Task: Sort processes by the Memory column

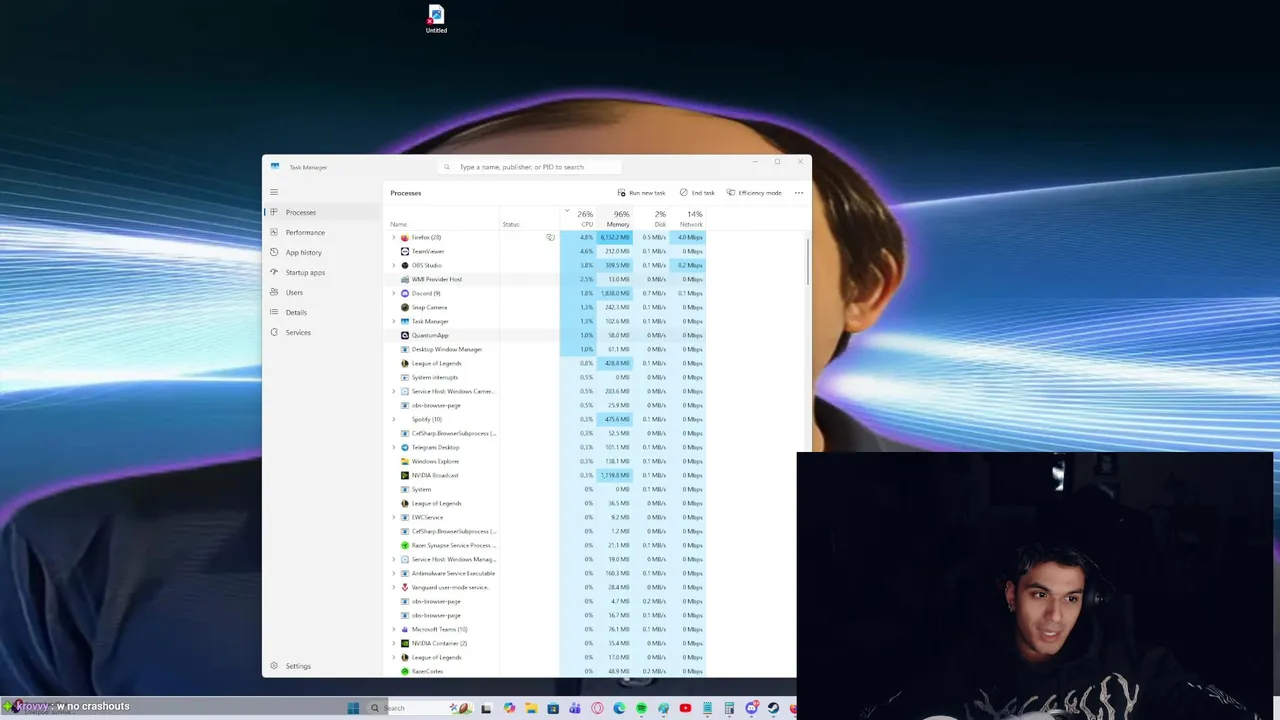Action: 614,218
